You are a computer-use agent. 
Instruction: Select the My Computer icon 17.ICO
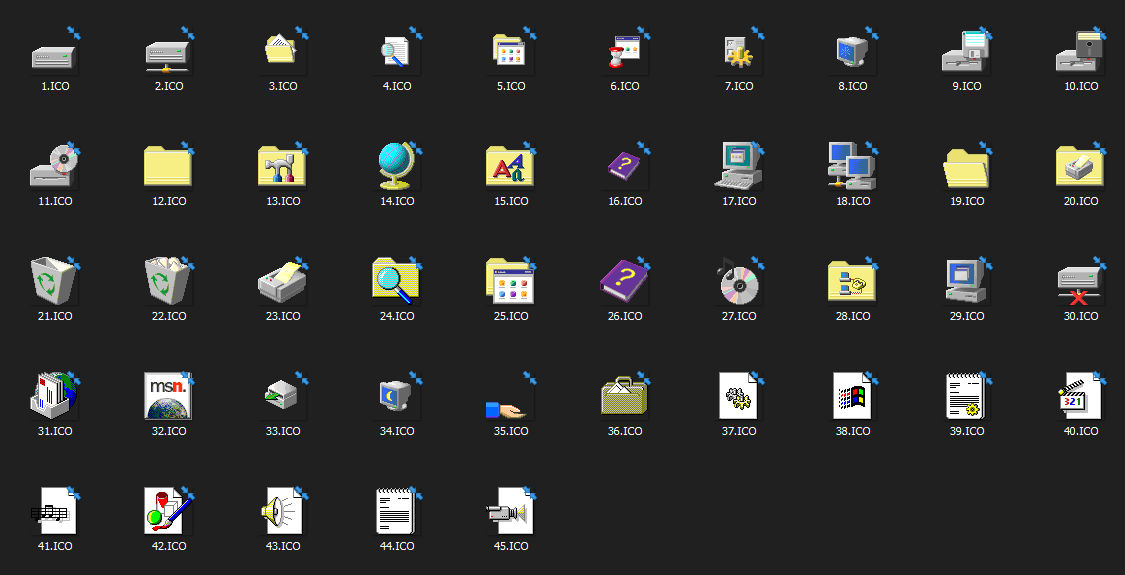pyautogui.click(x=738, y=166)
